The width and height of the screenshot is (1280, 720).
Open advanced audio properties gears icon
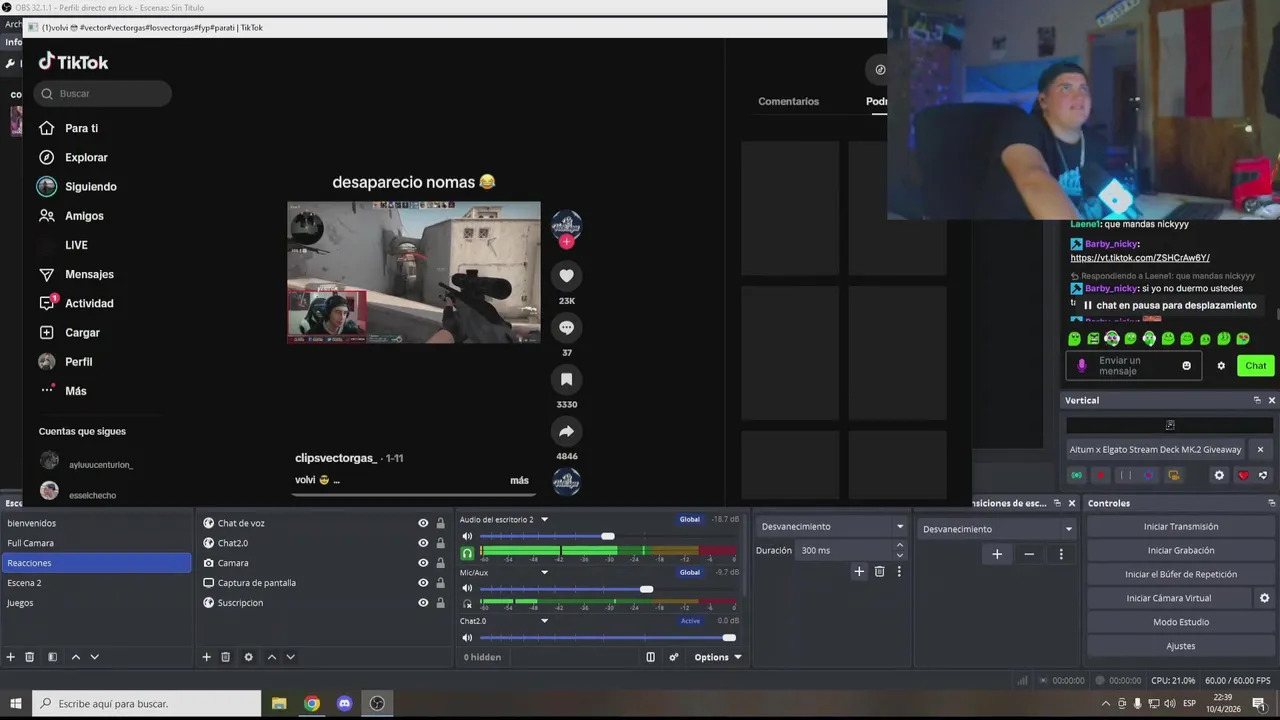point(674,657)
